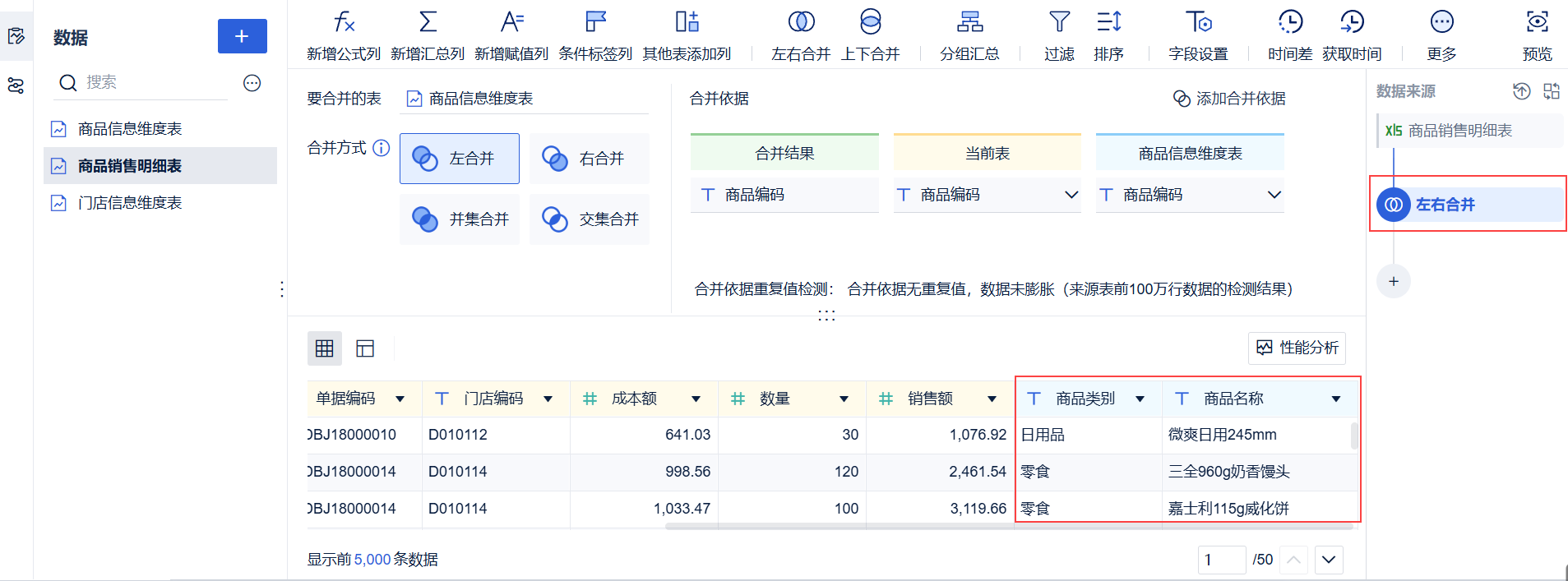
Task: Select the 右合并 merge mode
Action: 589,159
